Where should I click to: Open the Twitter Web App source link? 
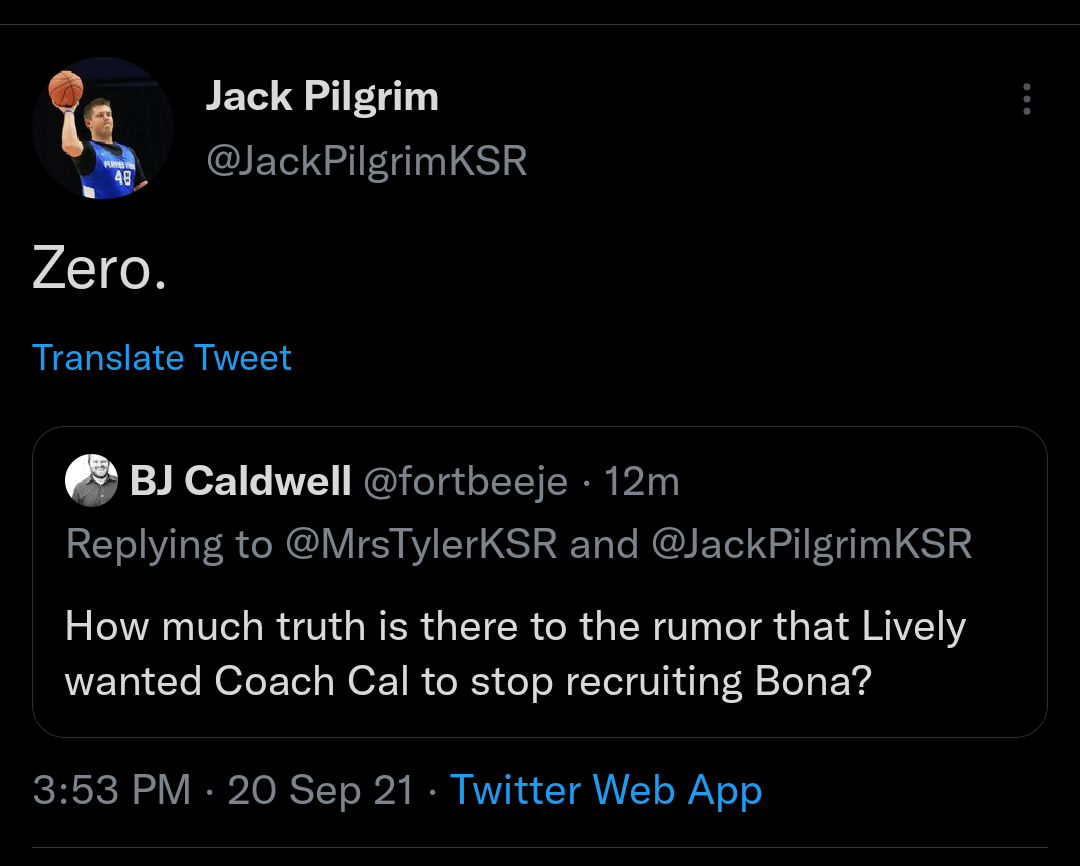click(x=606, y=790)
